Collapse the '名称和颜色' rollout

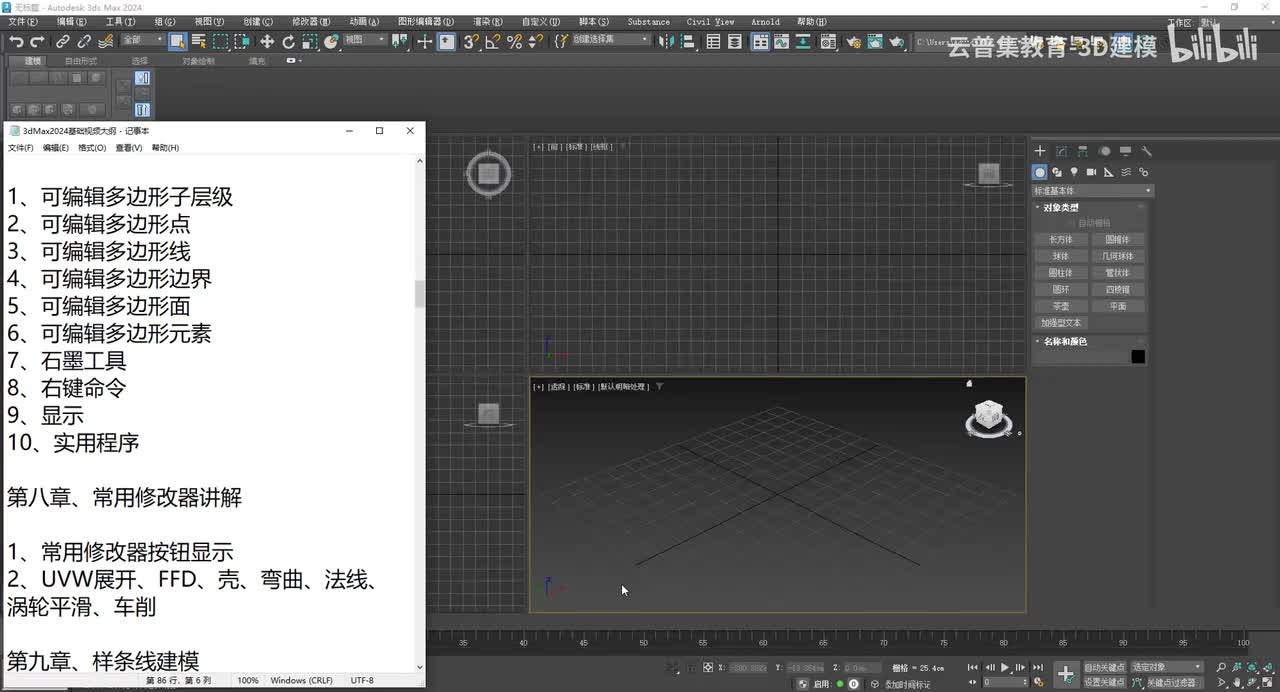click(x=1065, y=342)
